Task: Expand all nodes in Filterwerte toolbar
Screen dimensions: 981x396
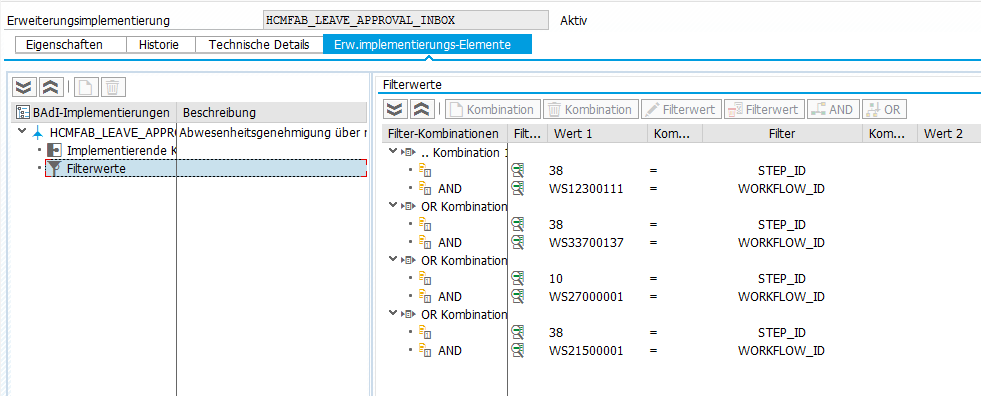Action: [x=395, y=109]
